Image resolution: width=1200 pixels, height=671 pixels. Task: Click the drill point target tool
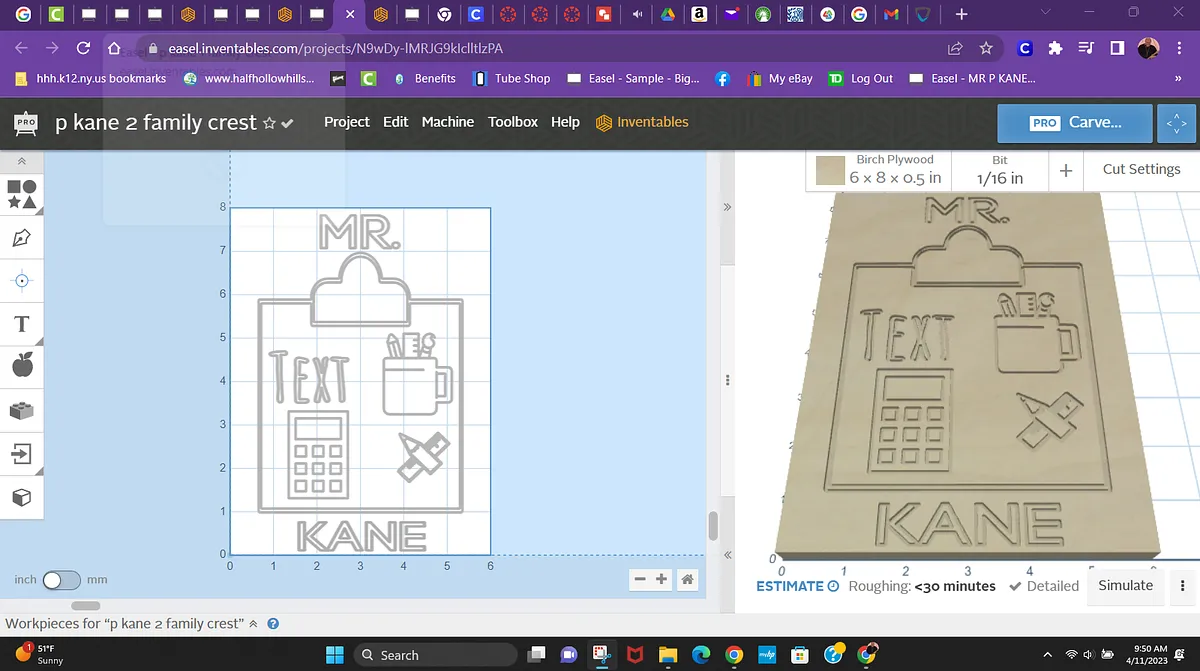tap(22, 281)
